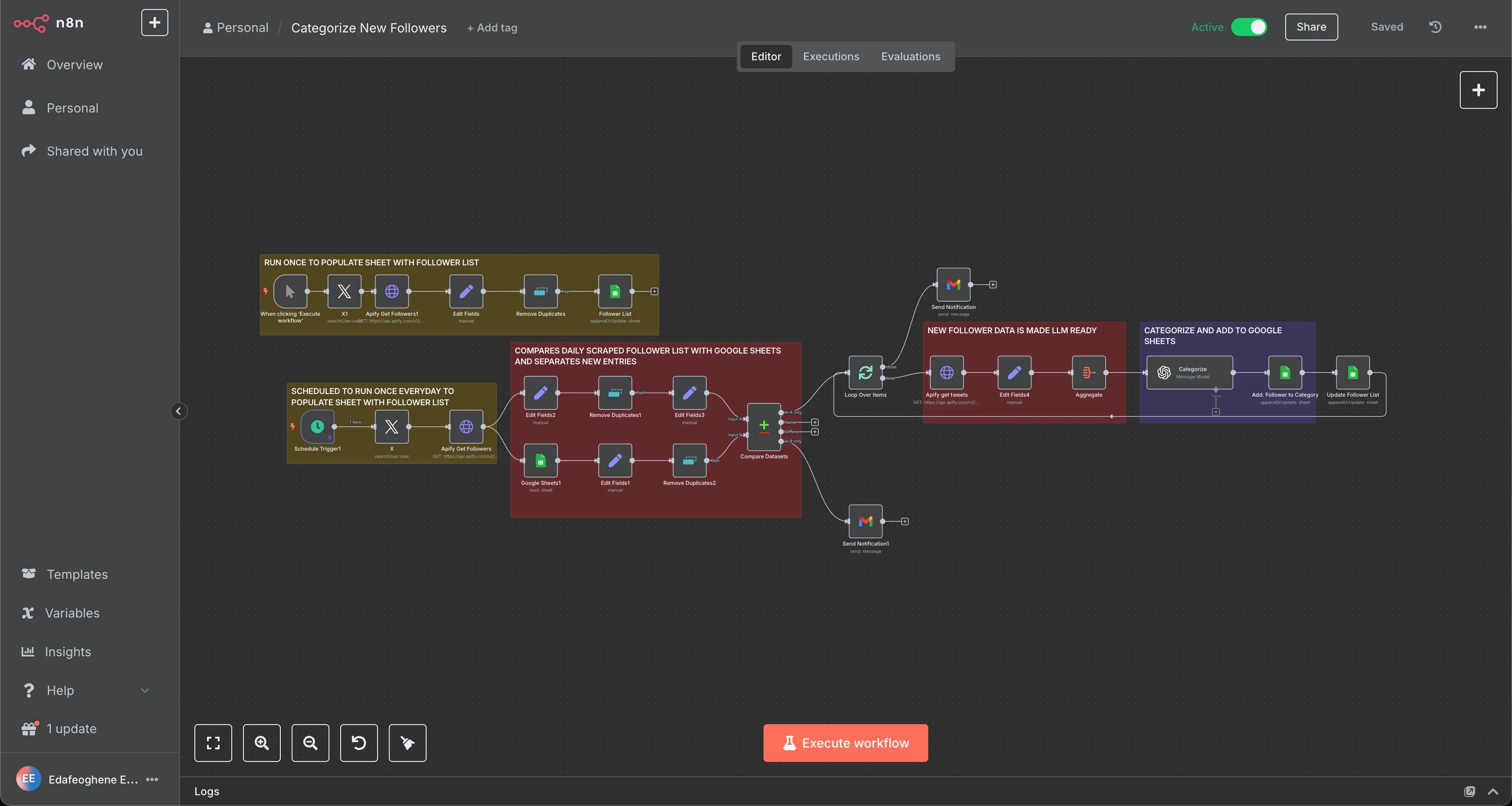The width and height of the screenshot is (1512, 806).
Task: Select the Compare Datasets node
Action: [x=764, y=426]
